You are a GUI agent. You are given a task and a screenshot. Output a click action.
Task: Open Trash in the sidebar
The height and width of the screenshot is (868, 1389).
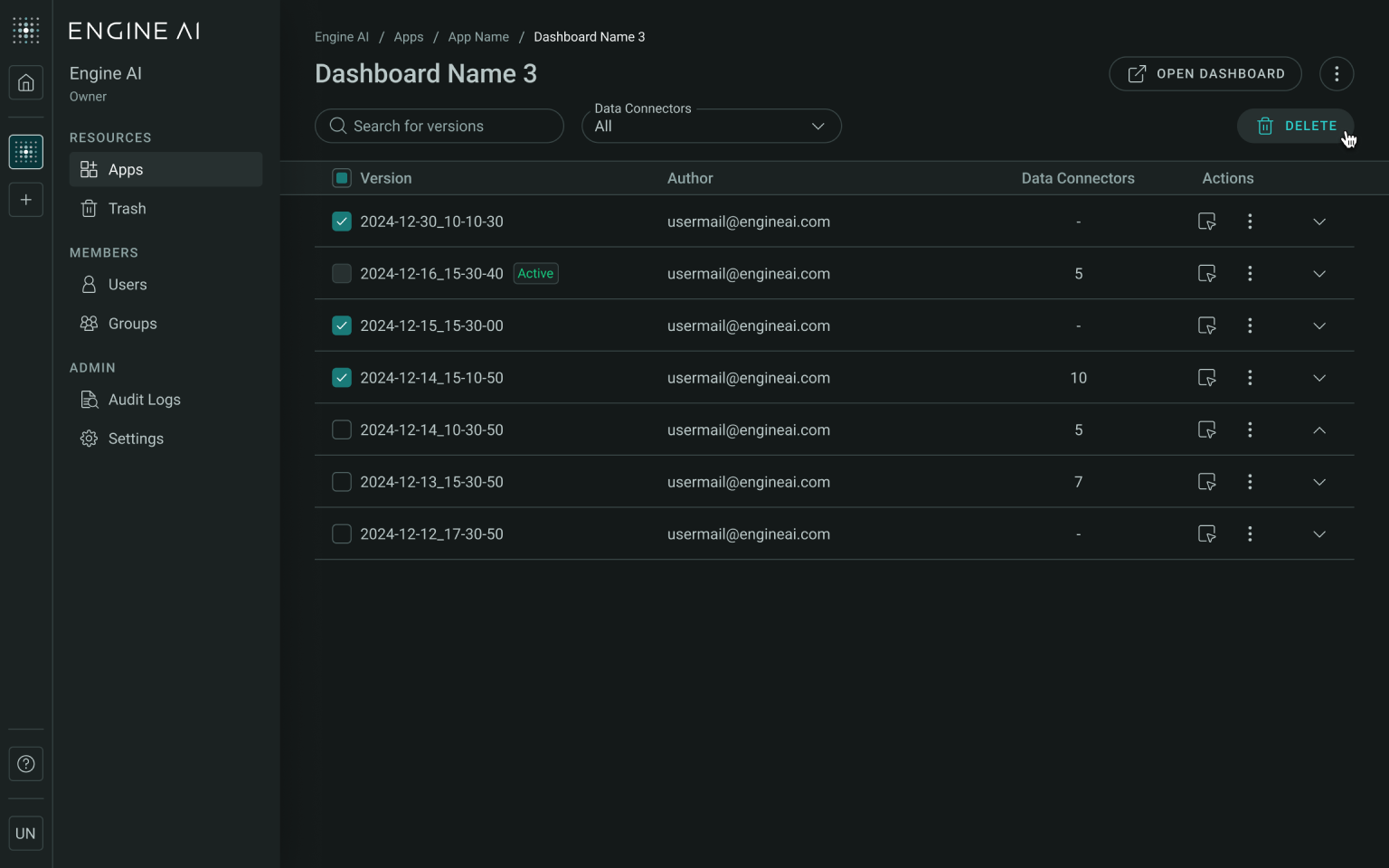click(x=165, y=209)
